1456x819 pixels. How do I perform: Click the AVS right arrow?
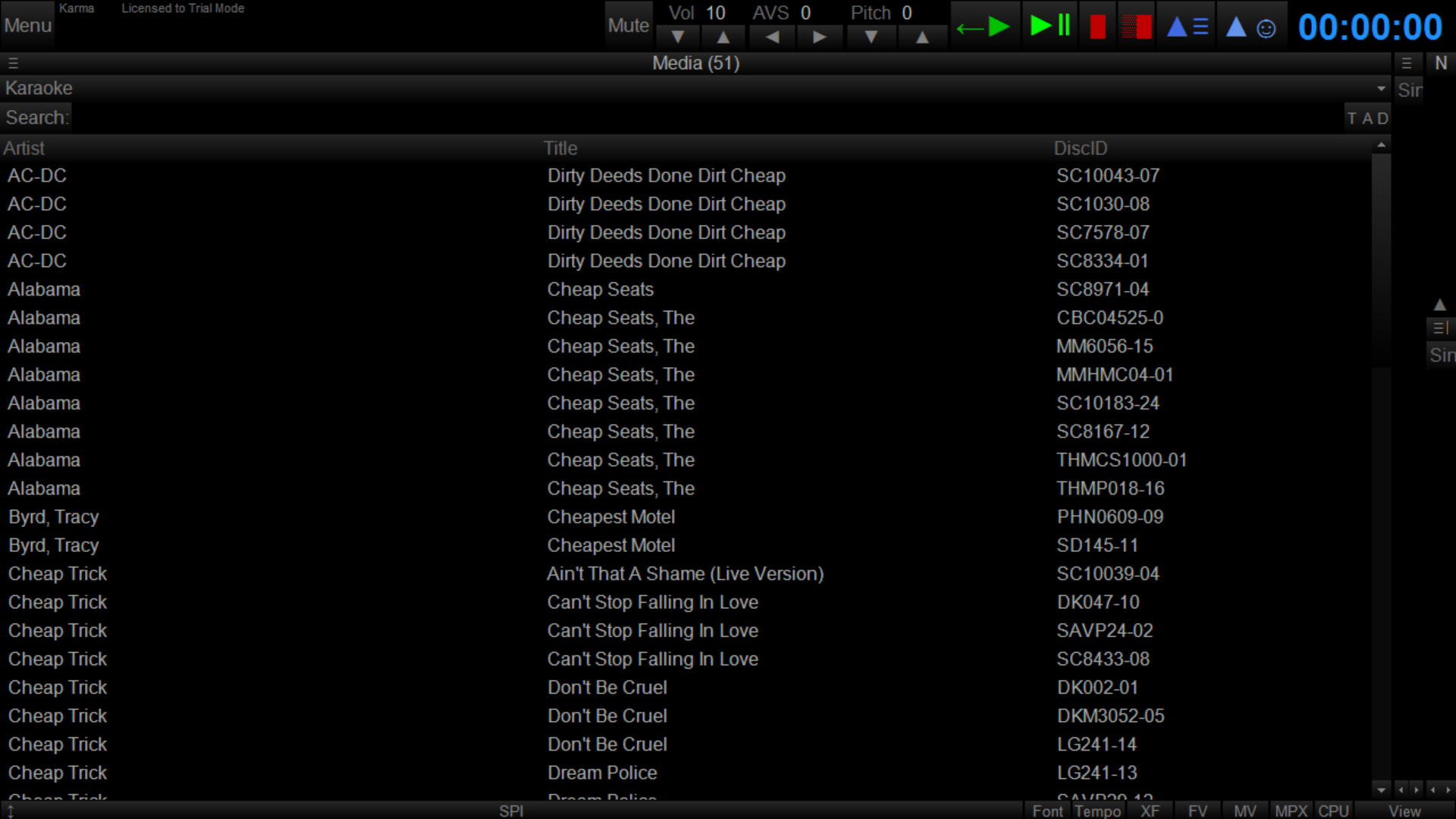819,37
